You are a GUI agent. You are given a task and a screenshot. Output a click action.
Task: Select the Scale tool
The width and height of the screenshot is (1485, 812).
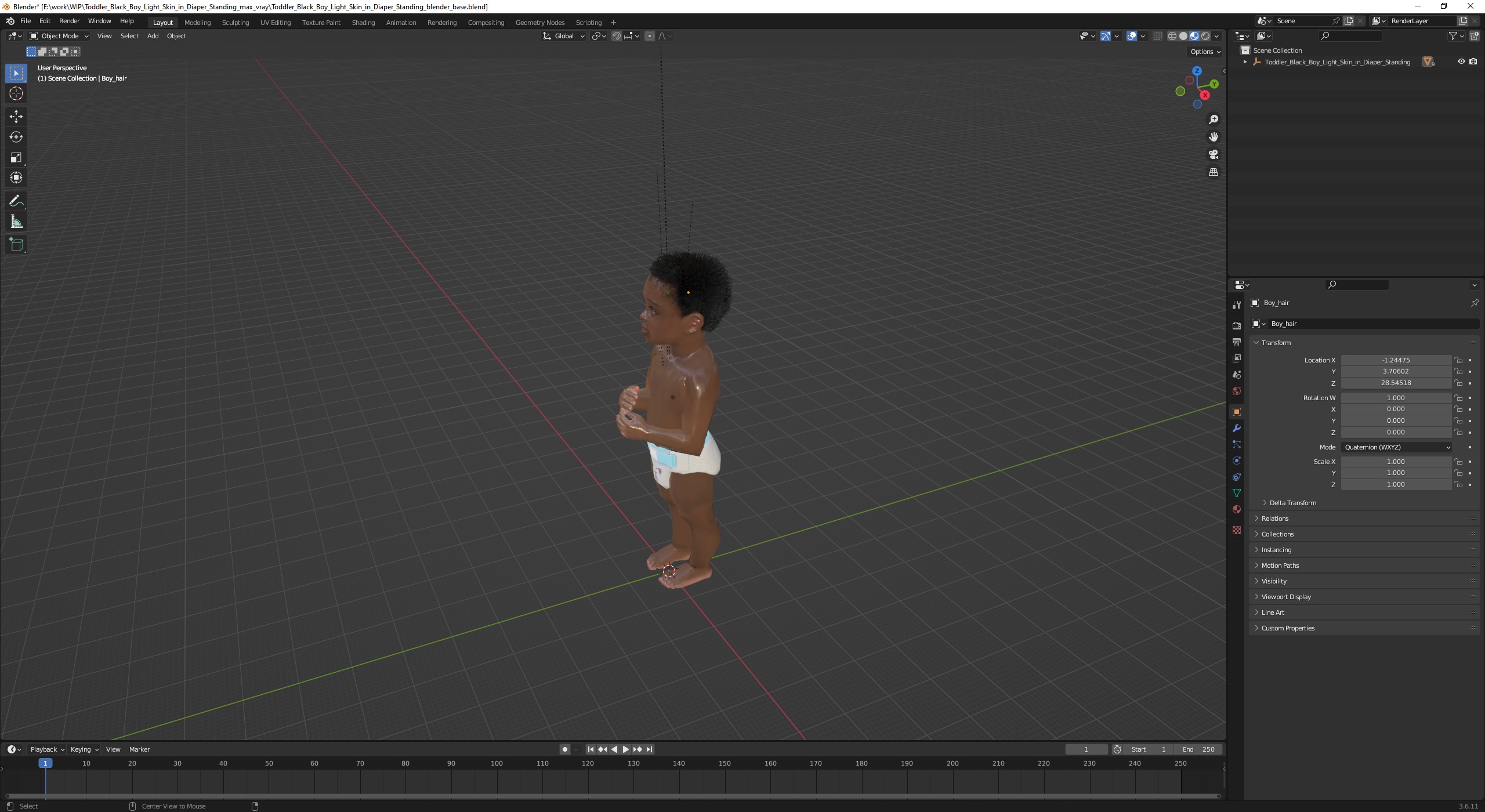tap(16, 157)
